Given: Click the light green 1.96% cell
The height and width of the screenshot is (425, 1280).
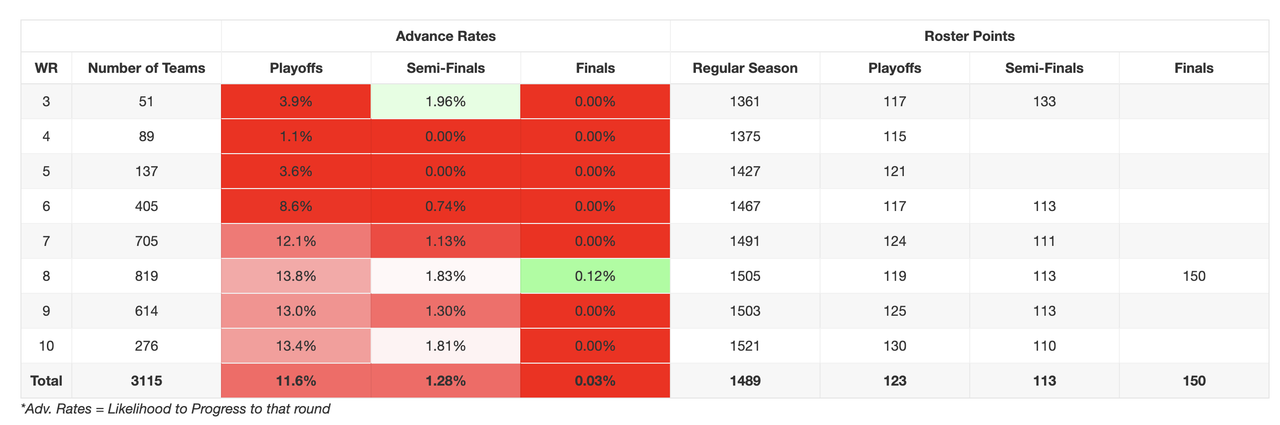Looking at the screenshot, I should click(445, 101).
